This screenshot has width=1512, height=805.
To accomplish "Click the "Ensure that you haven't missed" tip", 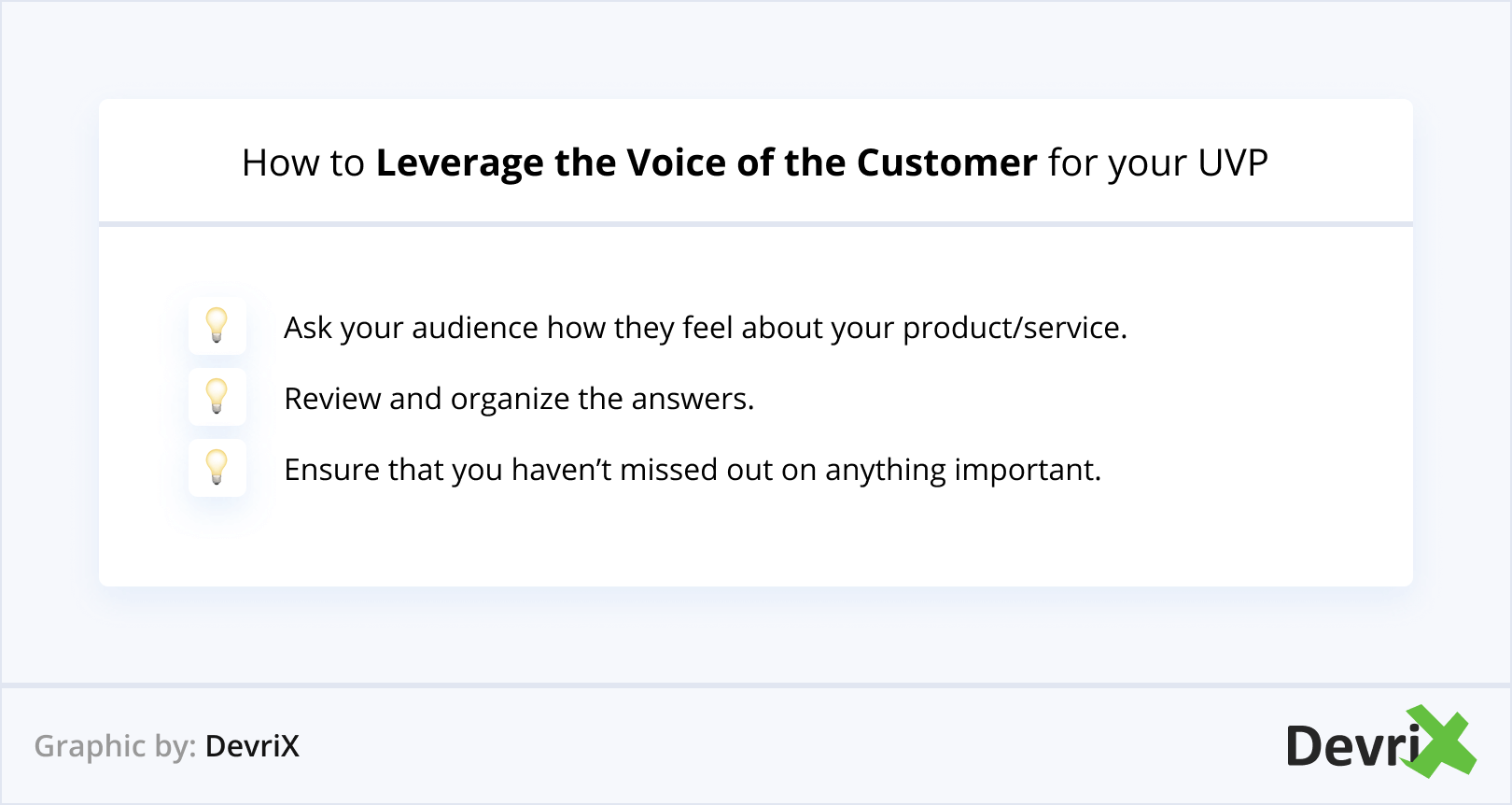I will click(692, 470).
